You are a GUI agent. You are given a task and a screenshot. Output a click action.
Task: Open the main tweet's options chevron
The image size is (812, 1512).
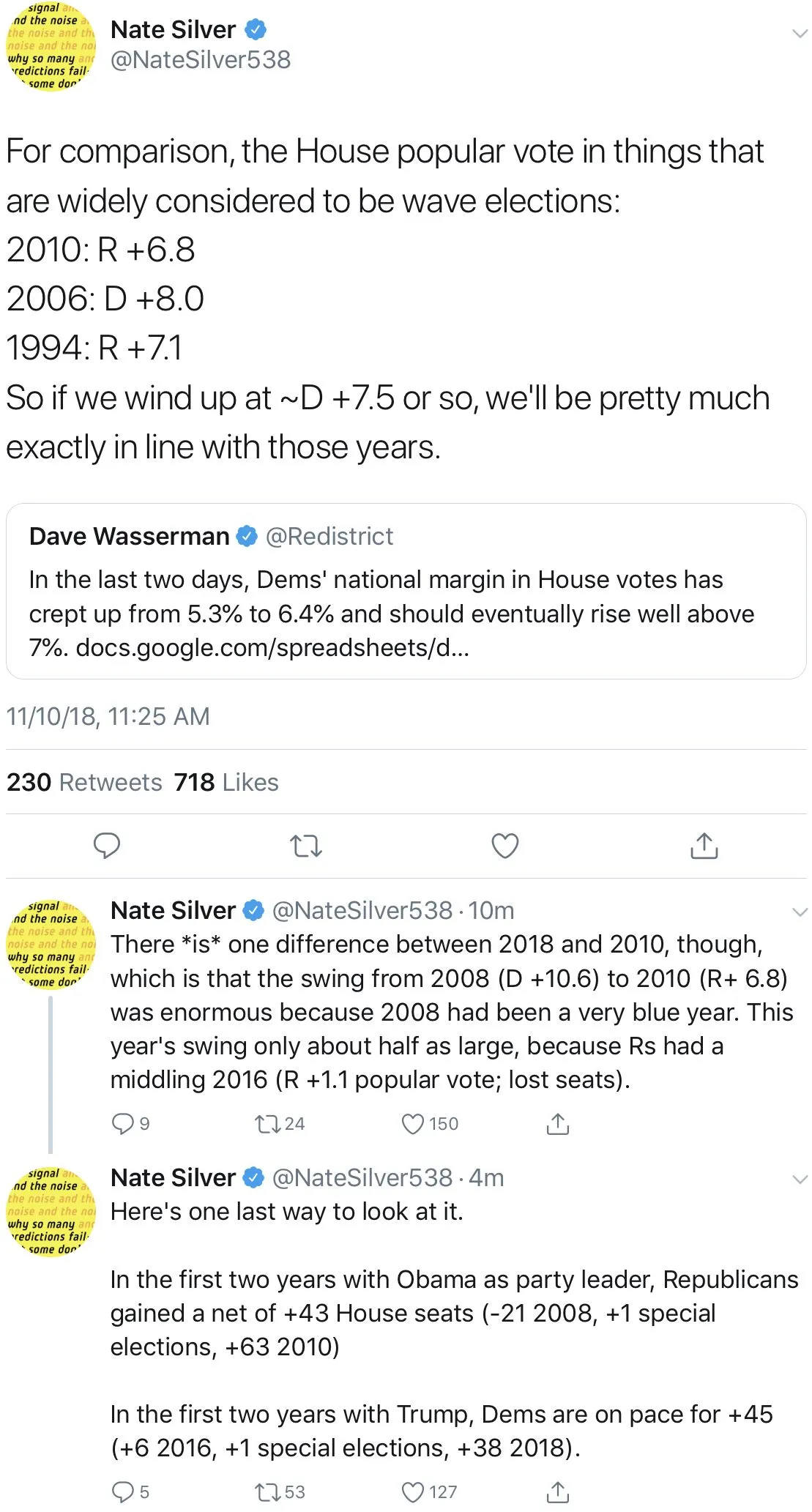pyautogui.click(x=800, y=34)
